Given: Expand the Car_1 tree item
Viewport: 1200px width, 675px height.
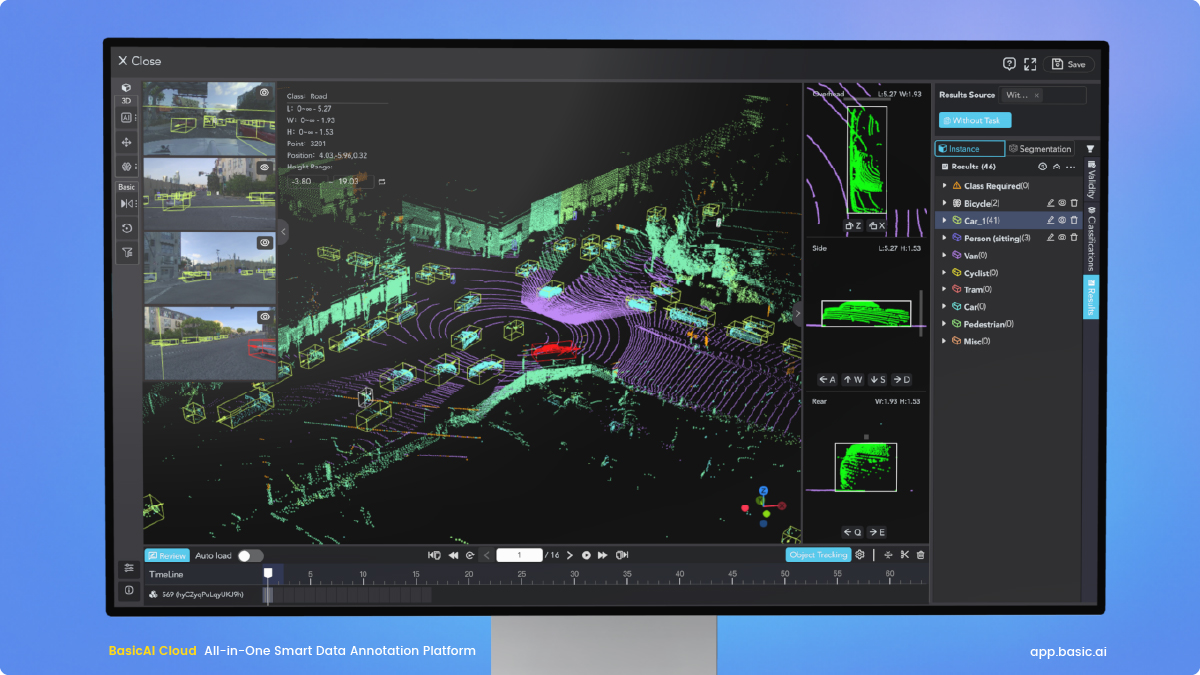Looking at the screenshot, I should pyautogui.click(x=944, y=220).
